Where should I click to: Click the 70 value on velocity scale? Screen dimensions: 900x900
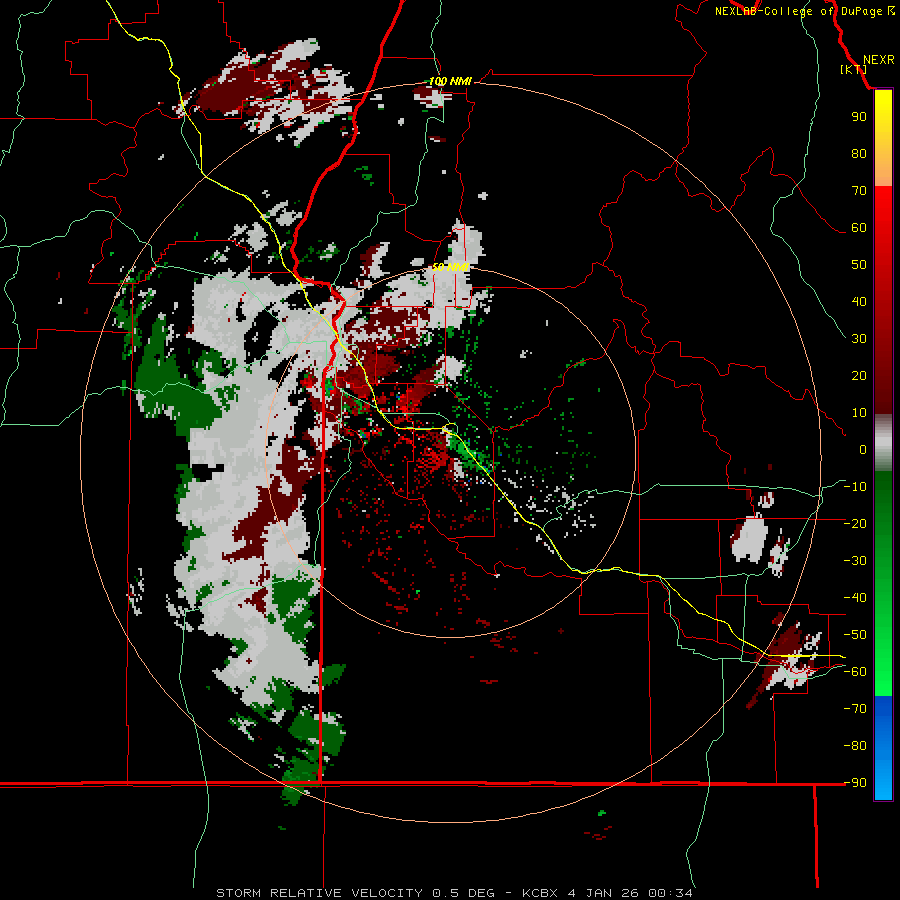(x=859, y=191)
